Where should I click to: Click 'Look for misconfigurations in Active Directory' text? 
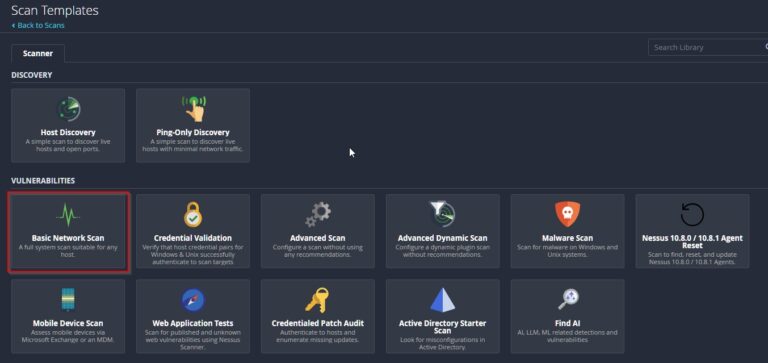[443, 343]
